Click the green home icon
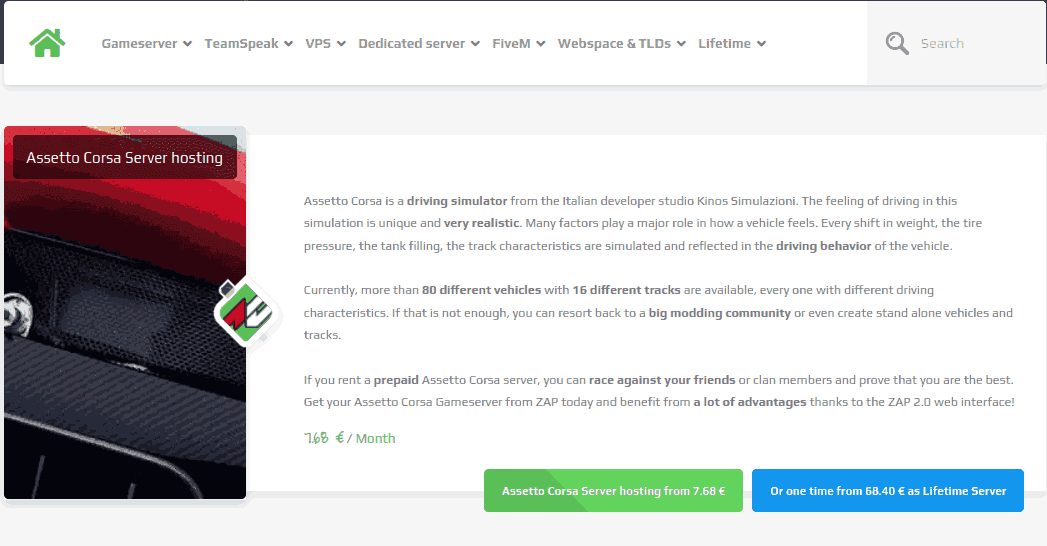 point(47,43)
